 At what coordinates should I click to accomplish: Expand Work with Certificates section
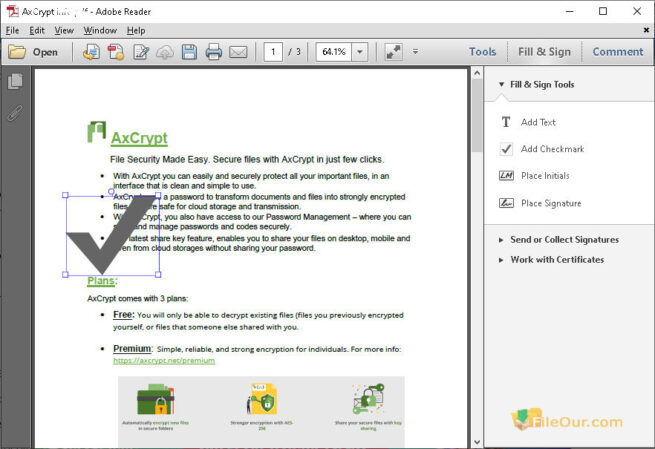[x=501, y=260]
